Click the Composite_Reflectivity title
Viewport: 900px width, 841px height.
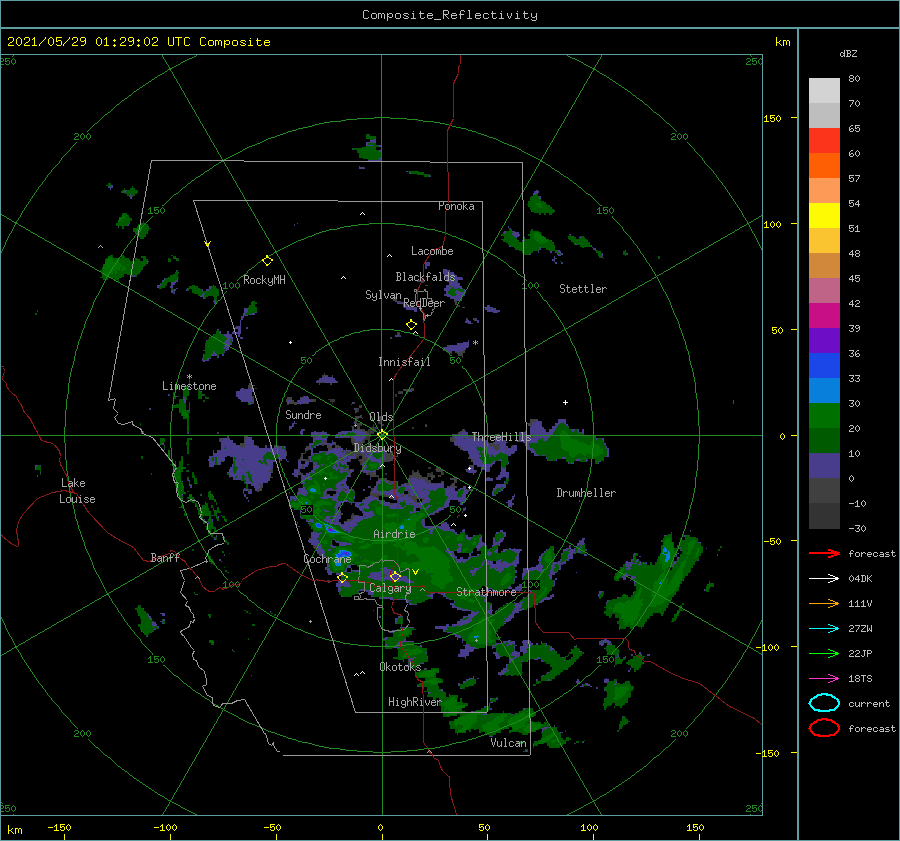point(449,15)
